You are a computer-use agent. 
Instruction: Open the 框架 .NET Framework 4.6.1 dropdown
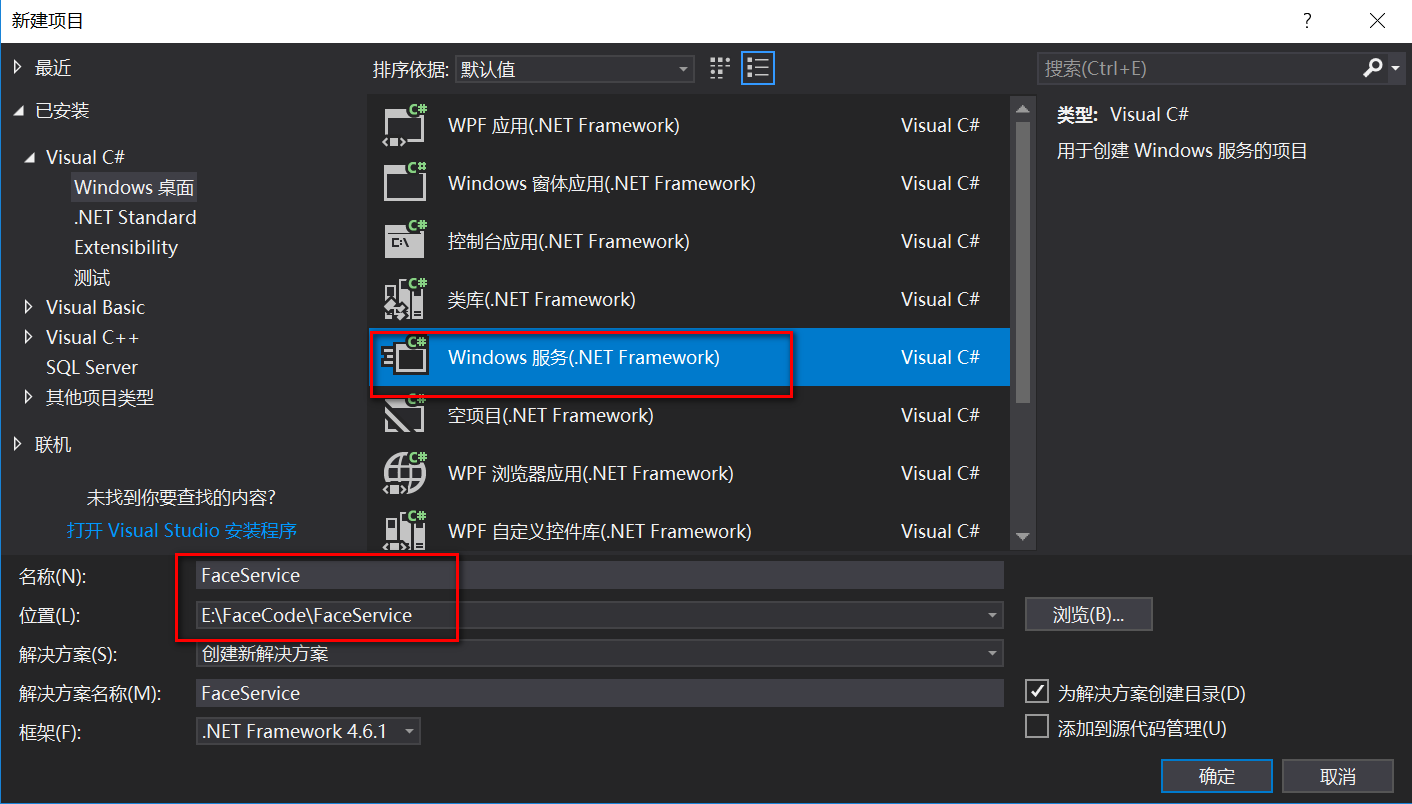(x=309, y=731)
